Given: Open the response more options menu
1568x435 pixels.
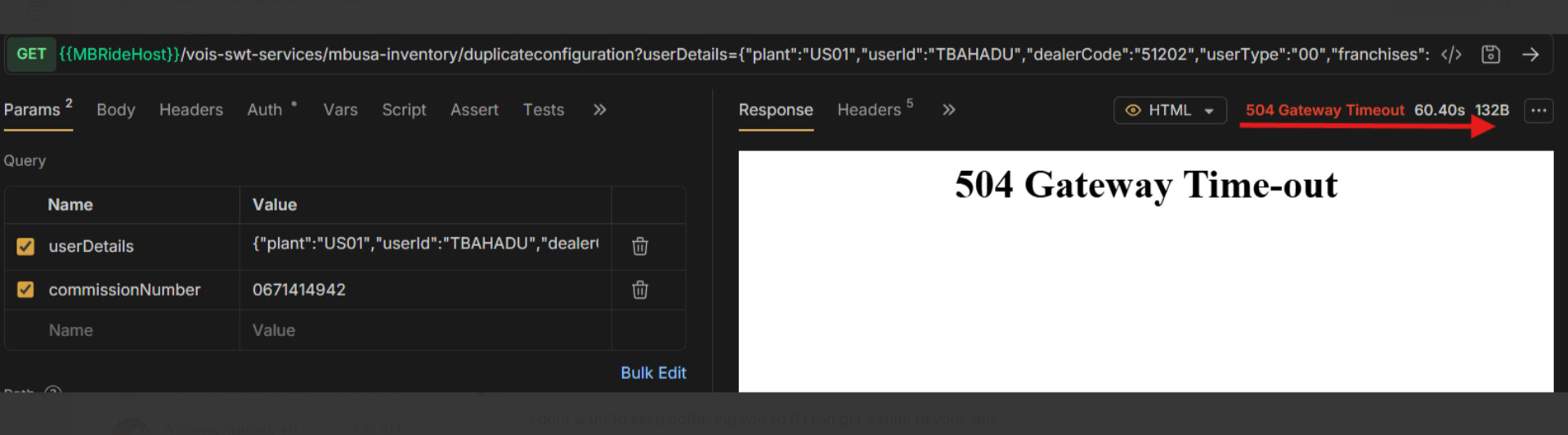Looking at the screenshot, I should 1538,110.
